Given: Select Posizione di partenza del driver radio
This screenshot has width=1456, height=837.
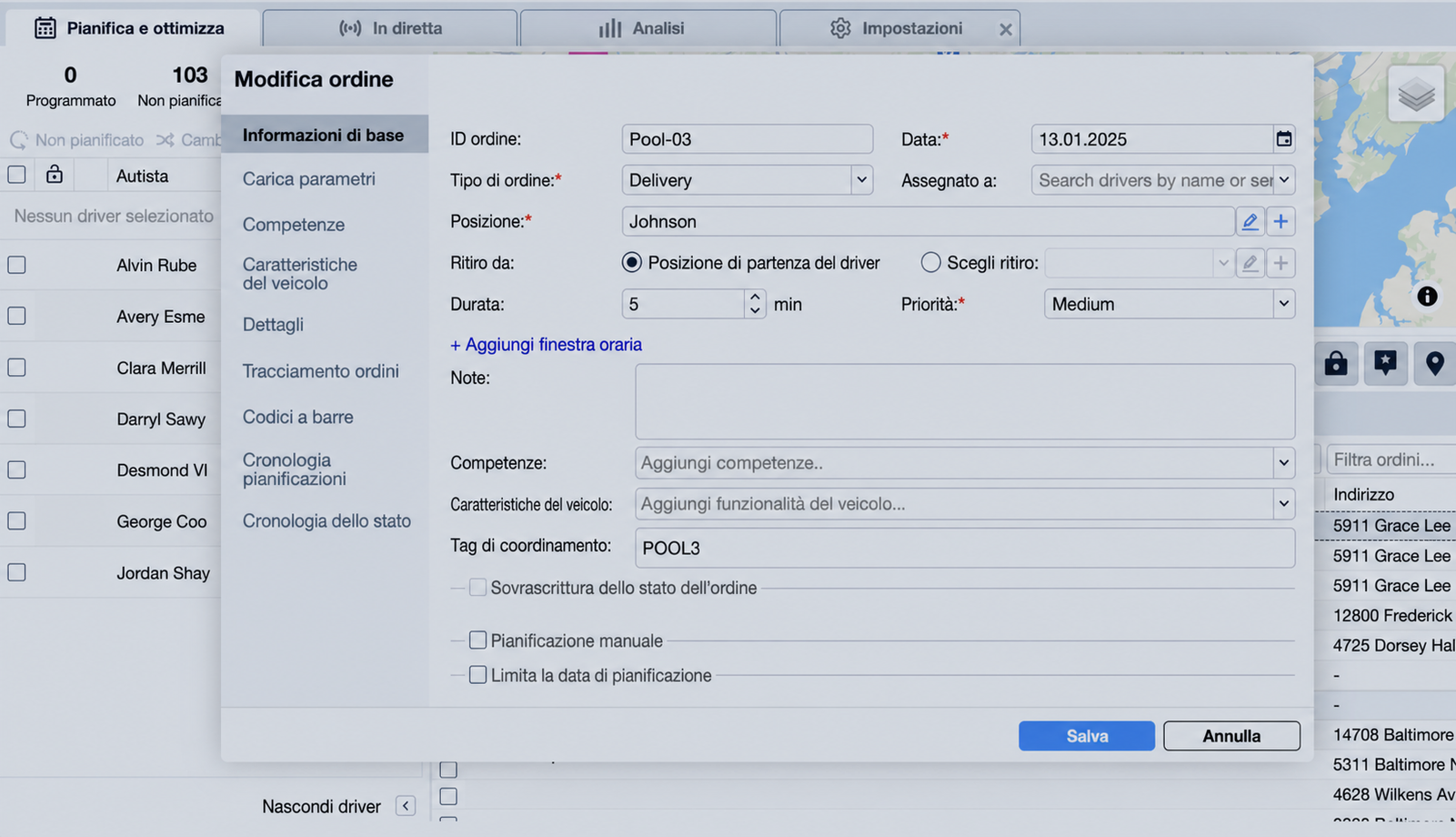Looking at the screenshot, I should (x=631, y=263).
